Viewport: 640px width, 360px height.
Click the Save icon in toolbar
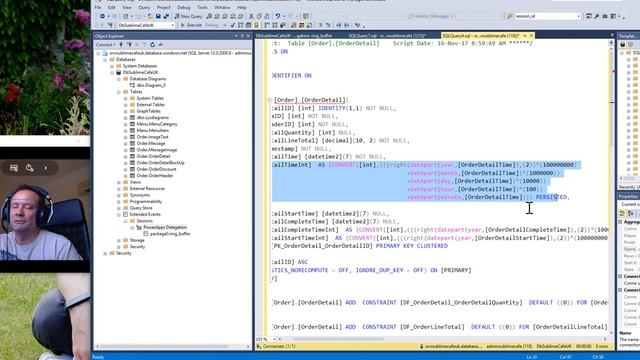click(158, 16)
